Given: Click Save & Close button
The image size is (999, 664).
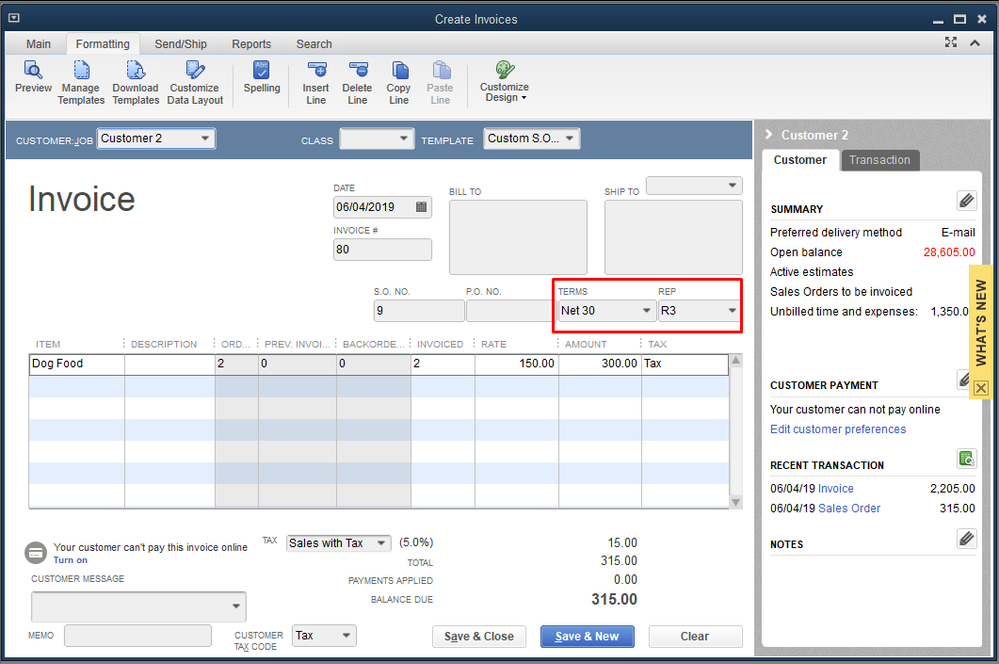Looking at the screenshot, I should [x=479, y=636].
